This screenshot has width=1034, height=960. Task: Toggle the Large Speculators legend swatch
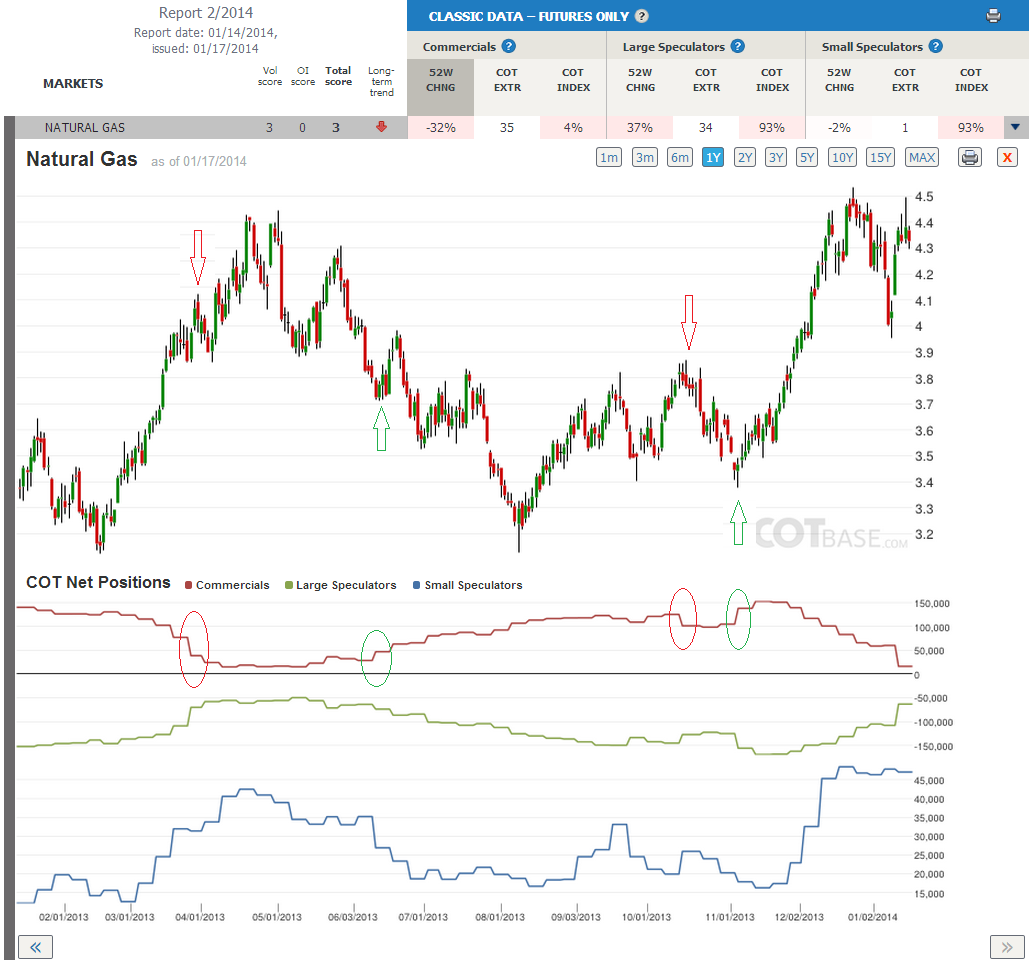(x=289, y=585)
